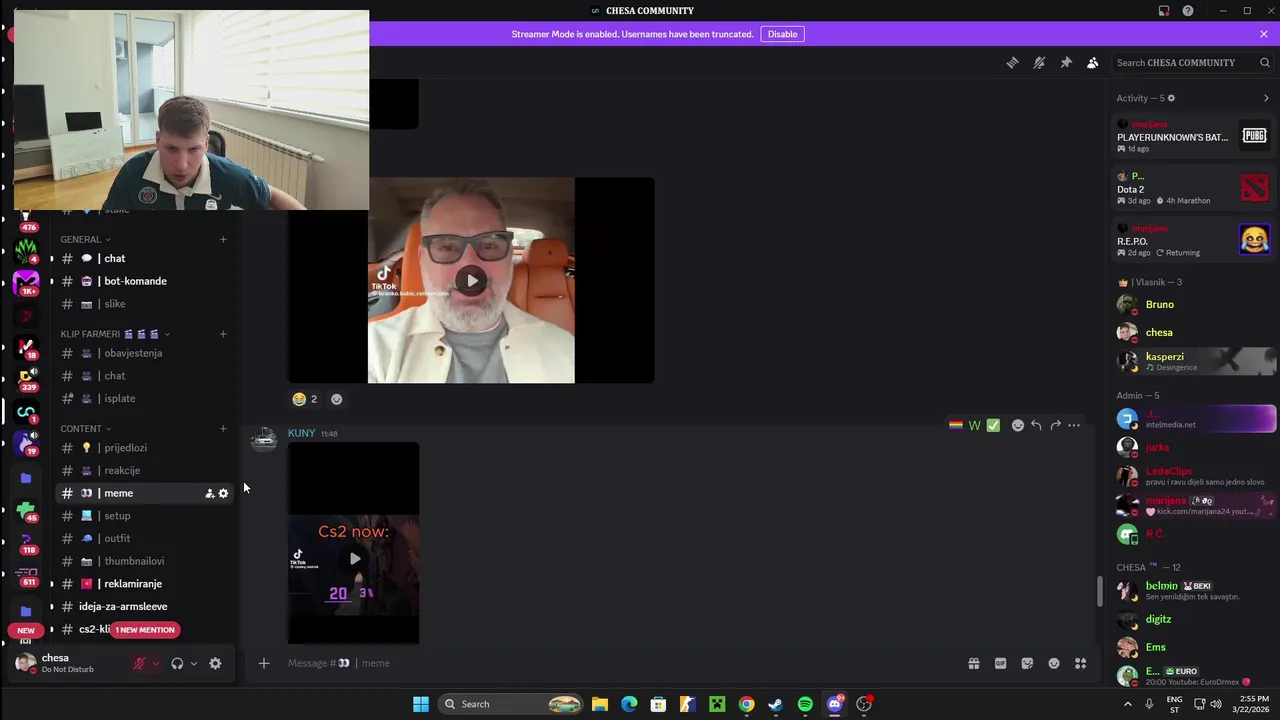Edit meme channel settings gear
The height and width of the screenshot is (720, 1280).
223,493
